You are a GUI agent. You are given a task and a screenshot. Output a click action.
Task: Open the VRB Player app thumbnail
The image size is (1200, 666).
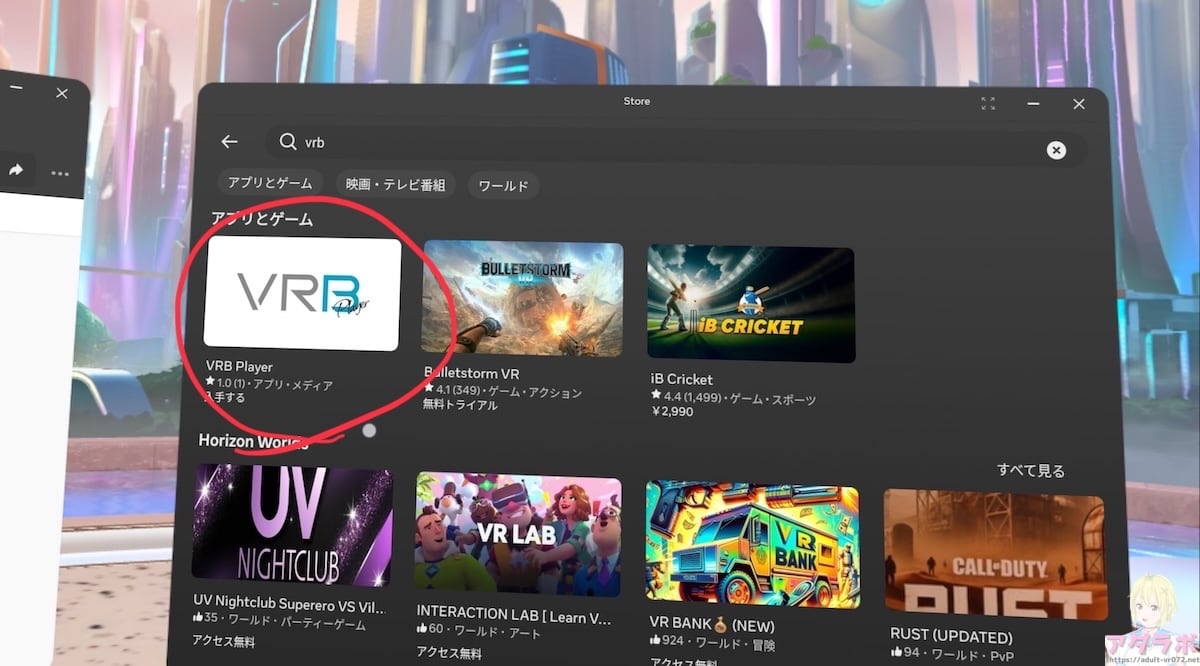coord(302,294)
